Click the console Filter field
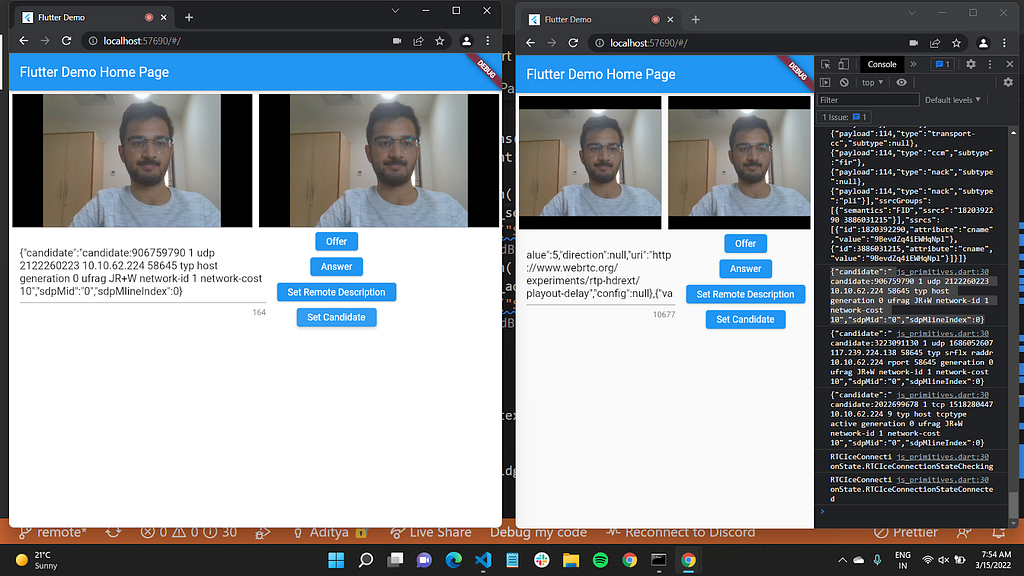Viewport: 1024px width, 576px height. pyautogui.click(x=868, y=100)
